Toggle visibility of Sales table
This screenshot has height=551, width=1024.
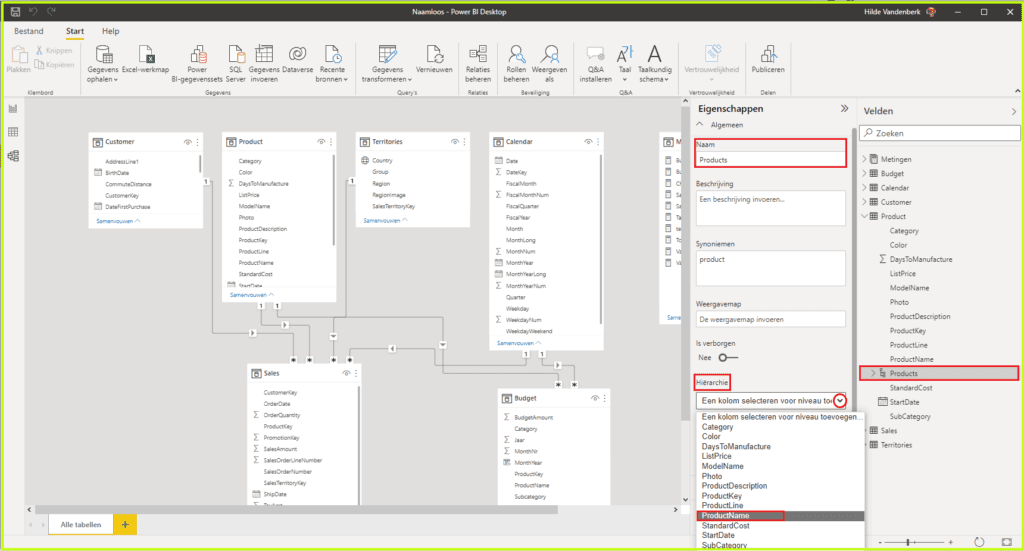[346, 373]
